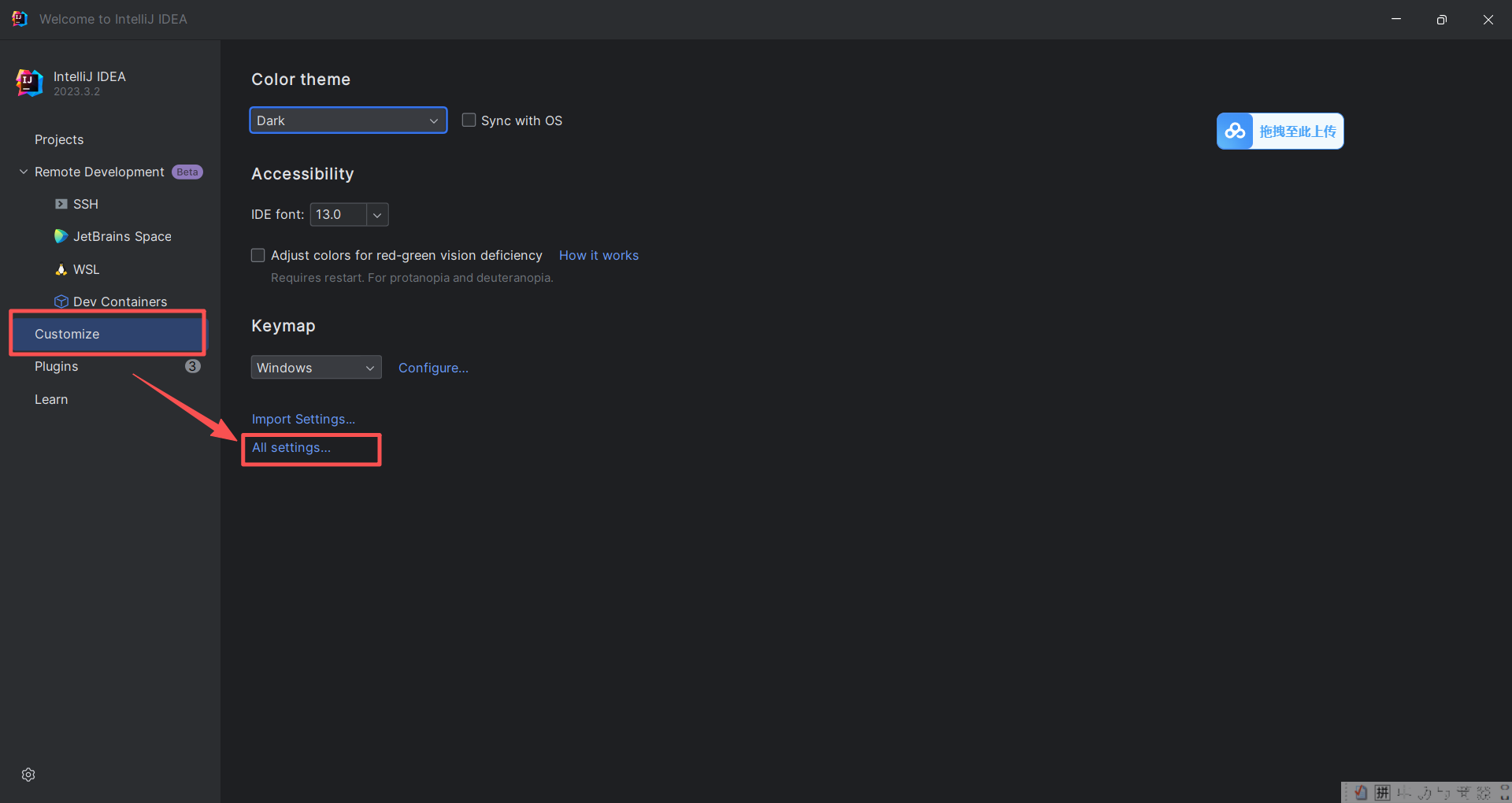Open the How it works link
This screenshot has width=1512, height=803.
pos(598,255)
